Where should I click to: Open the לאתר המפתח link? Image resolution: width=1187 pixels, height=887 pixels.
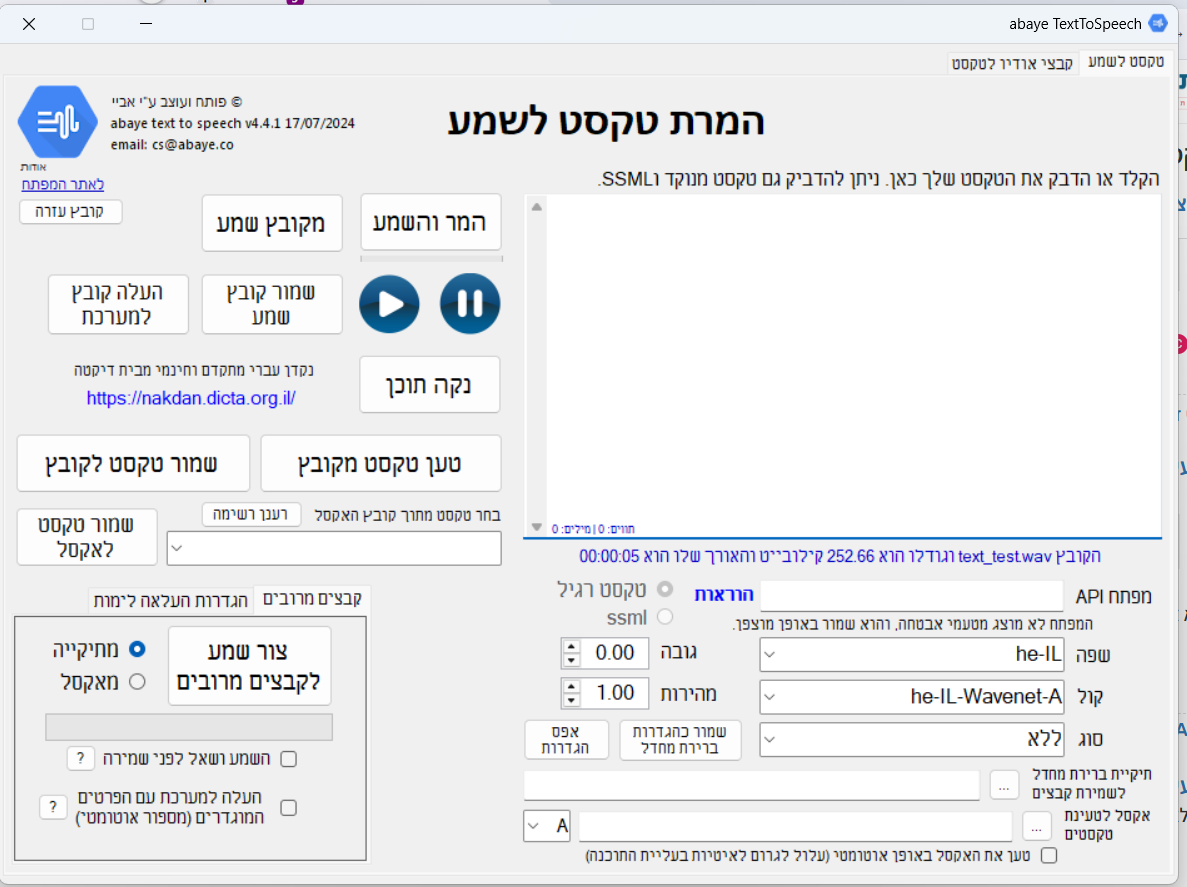63,185
